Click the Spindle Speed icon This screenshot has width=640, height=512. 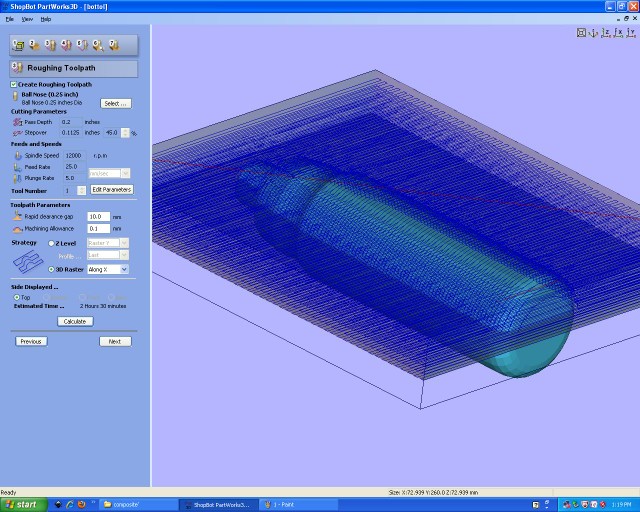click(x=18, y=156)
